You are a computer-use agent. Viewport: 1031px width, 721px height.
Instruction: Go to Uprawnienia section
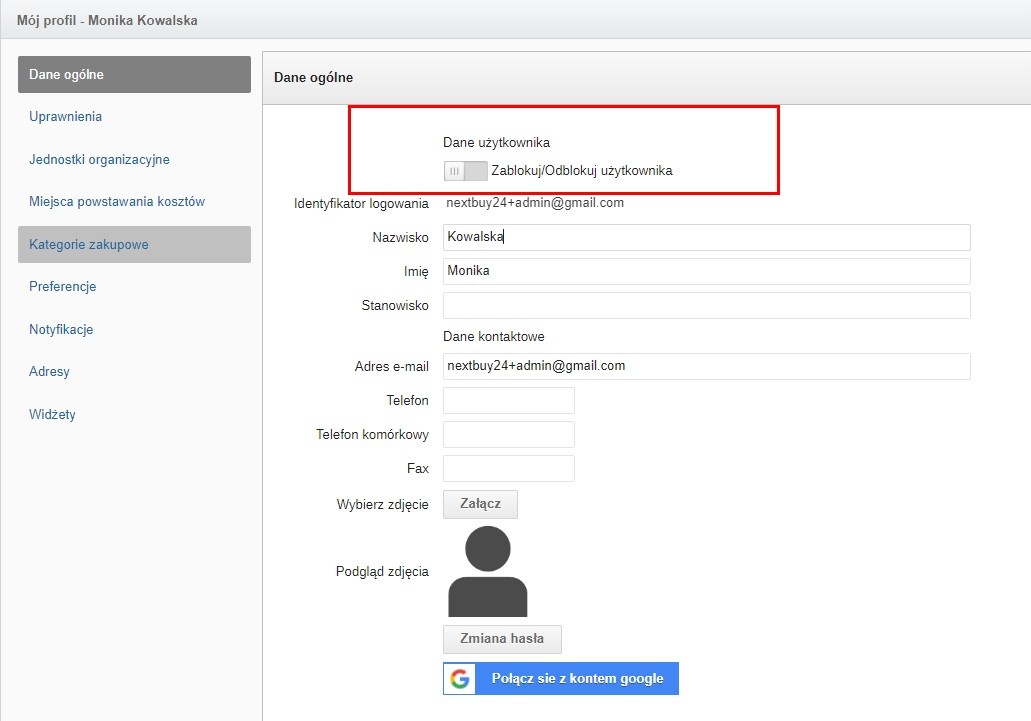point(66,117)
